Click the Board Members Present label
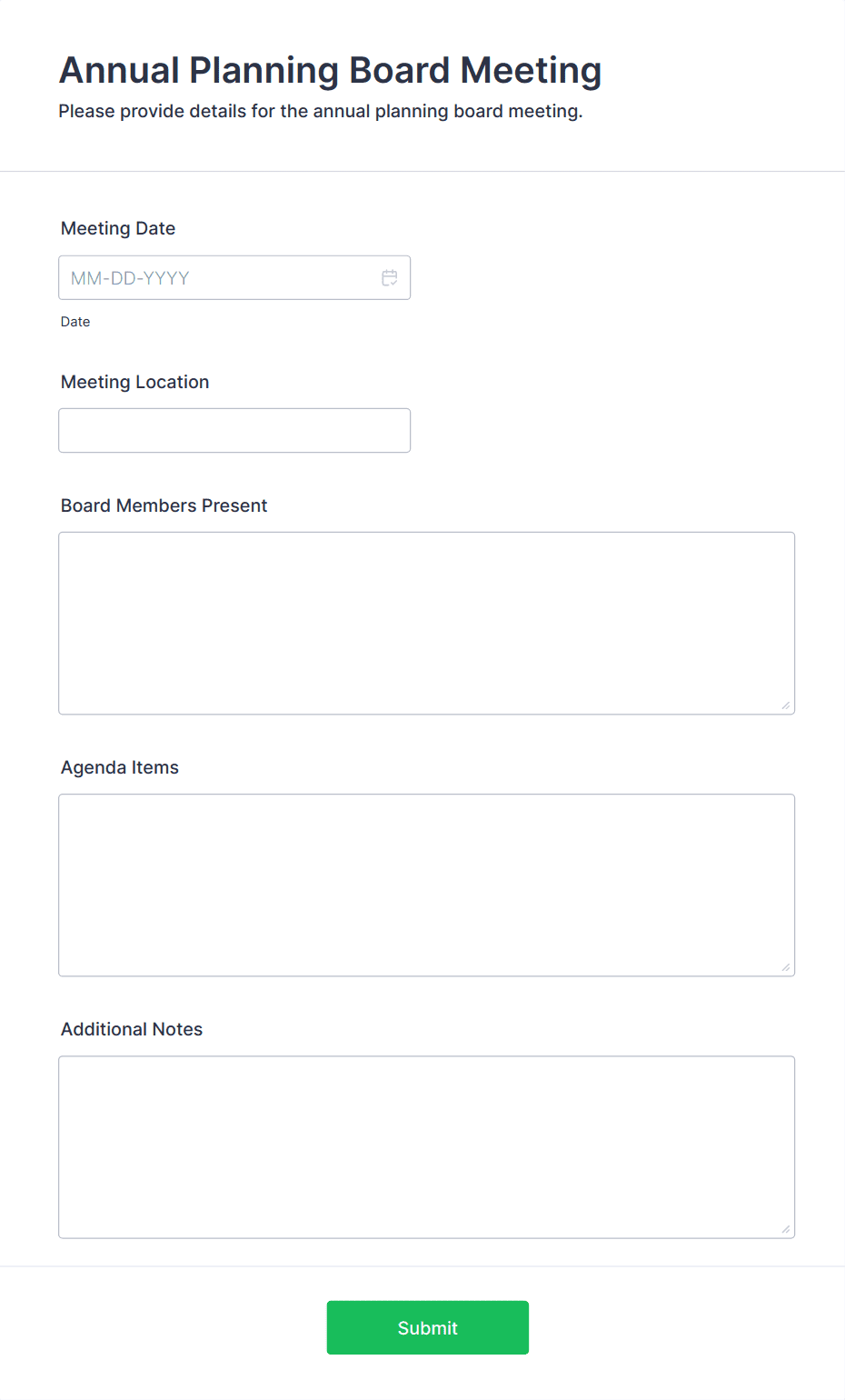The image size is (845, 1400). coord(164,505)
